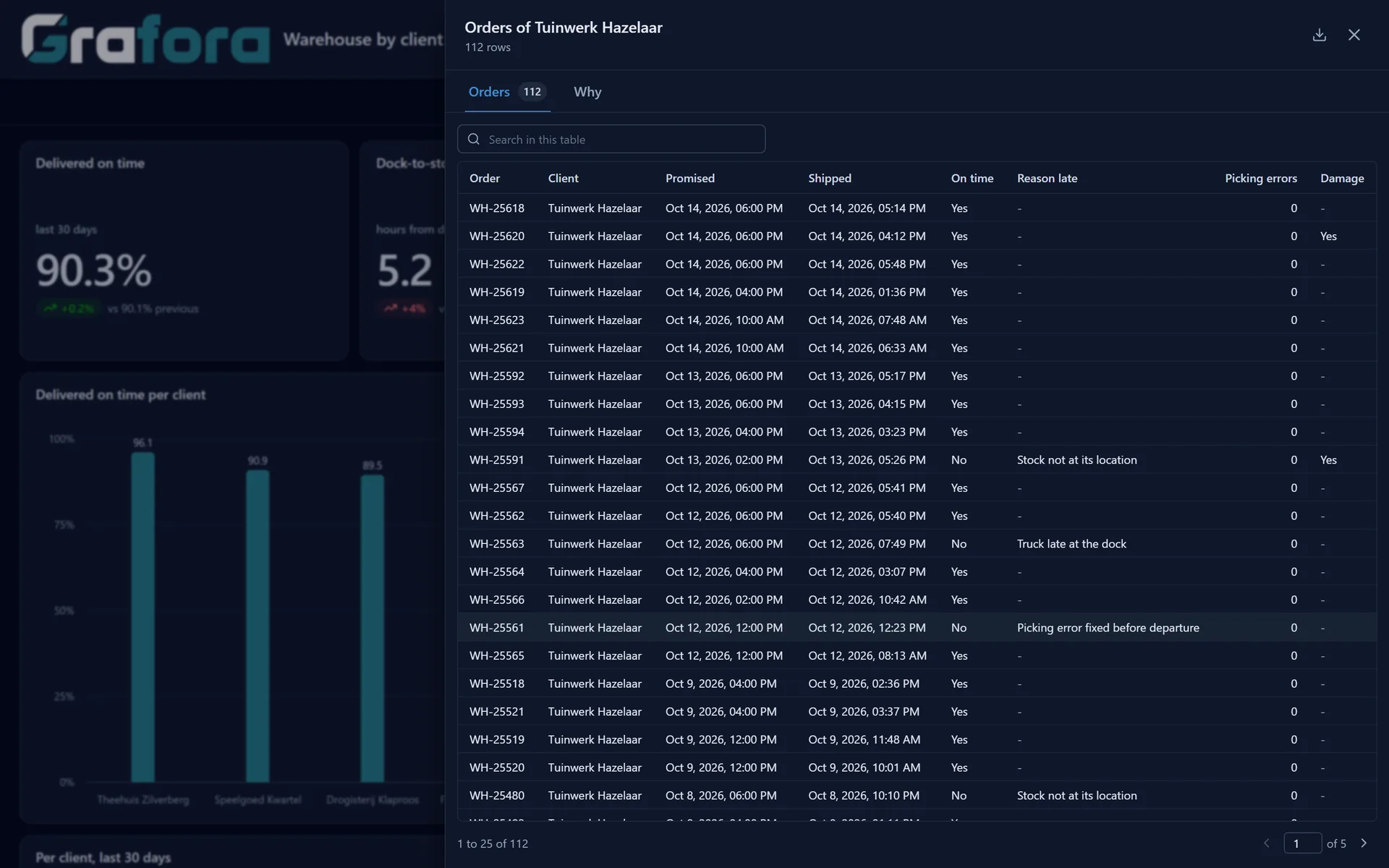1389x868 pixels.
Task: Click the search magnifier icon
Action: pyautogui.click(x=474, y=139)
